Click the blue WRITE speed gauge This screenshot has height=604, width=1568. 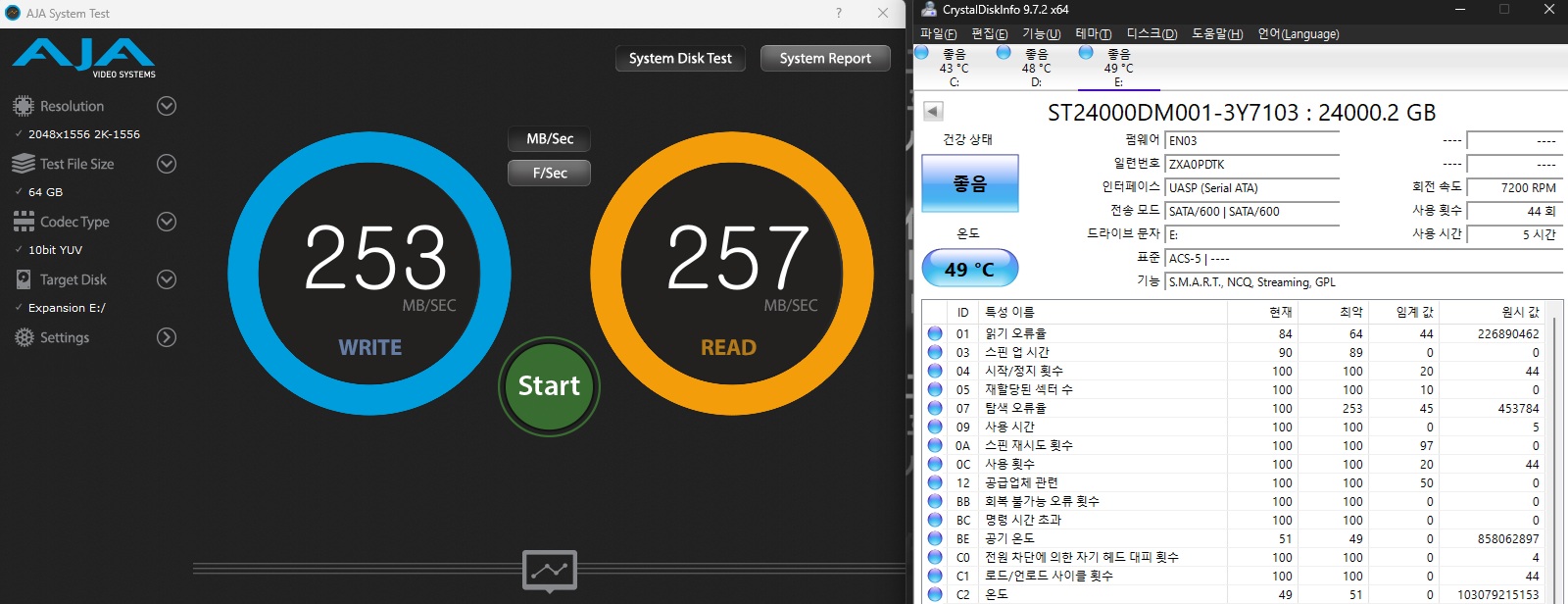coord(369,274)
